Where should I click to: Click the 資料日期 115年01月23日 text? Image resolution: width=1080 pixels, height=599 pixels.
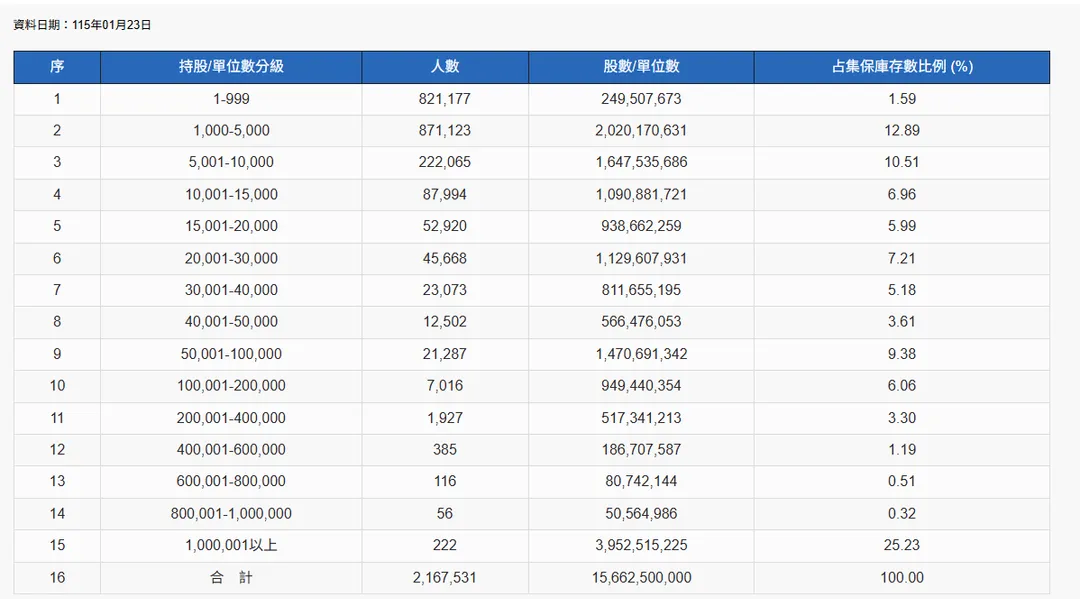(82, 25)
